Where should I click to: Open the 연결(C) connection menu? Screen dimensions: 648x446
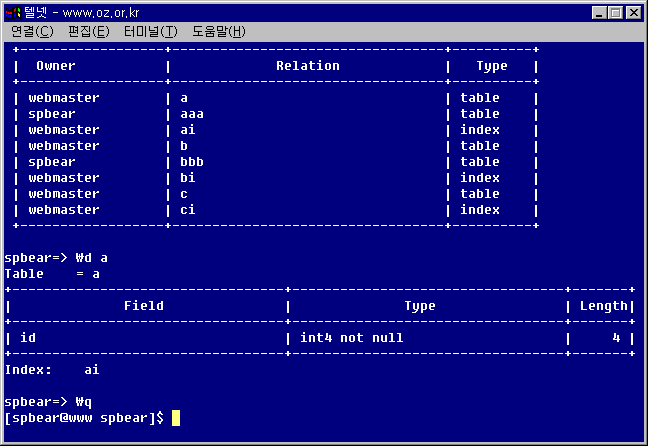click(32, 32)
